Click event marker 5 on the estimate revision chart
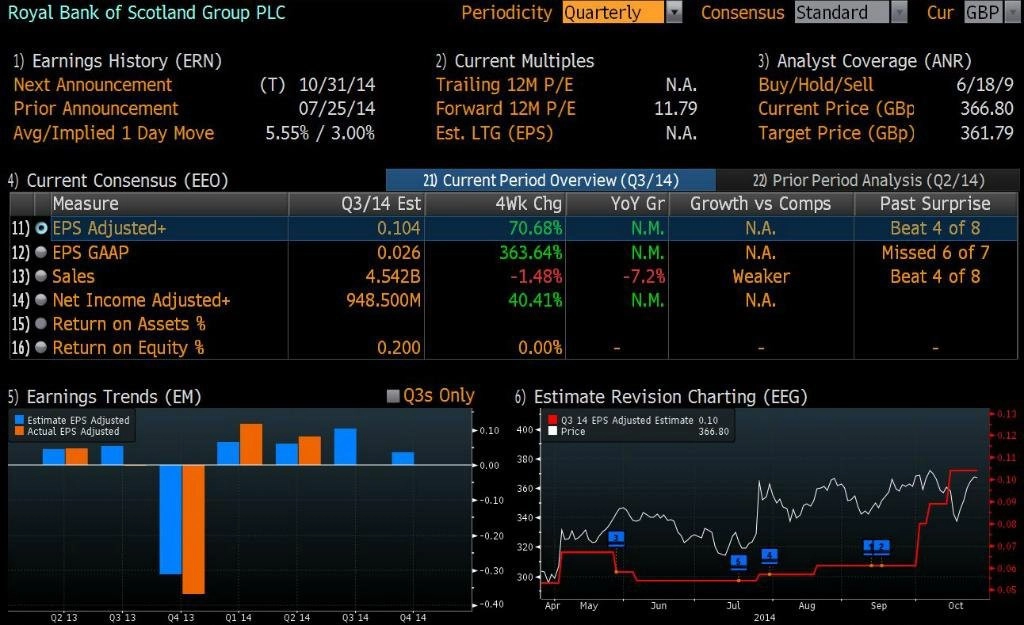This screenshot has height=625, width=1024. 738,561
